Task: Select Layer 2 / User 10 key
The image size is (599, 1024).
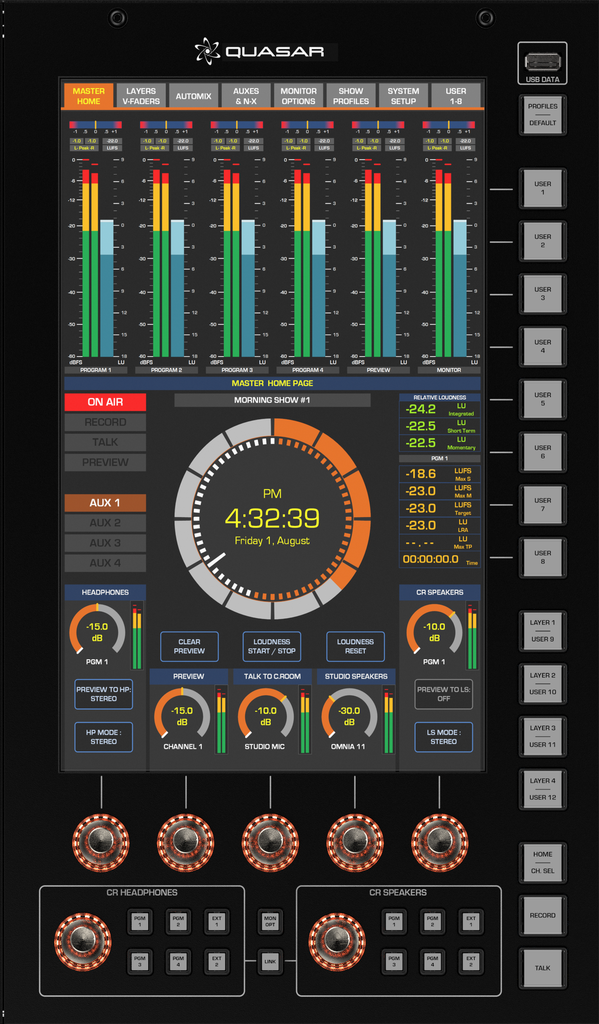Action: tap(542, 684)
